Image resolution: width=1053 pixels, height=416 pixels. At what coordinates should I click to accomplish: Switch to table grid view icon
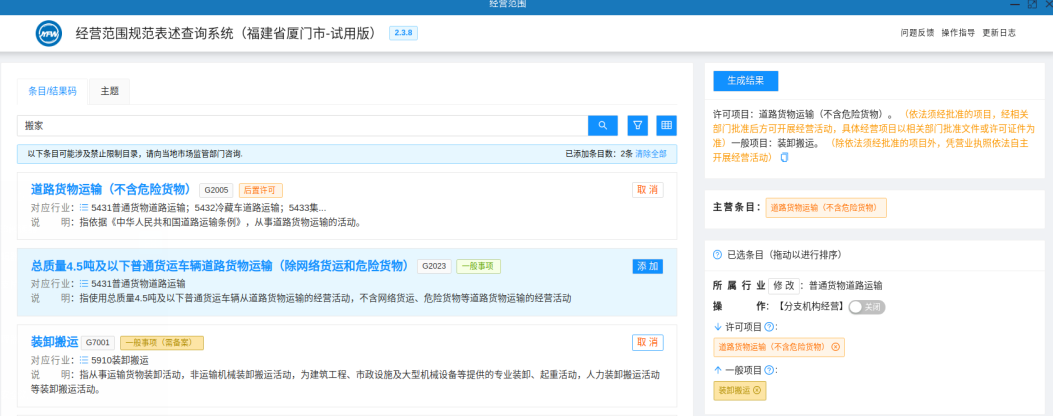666,125
